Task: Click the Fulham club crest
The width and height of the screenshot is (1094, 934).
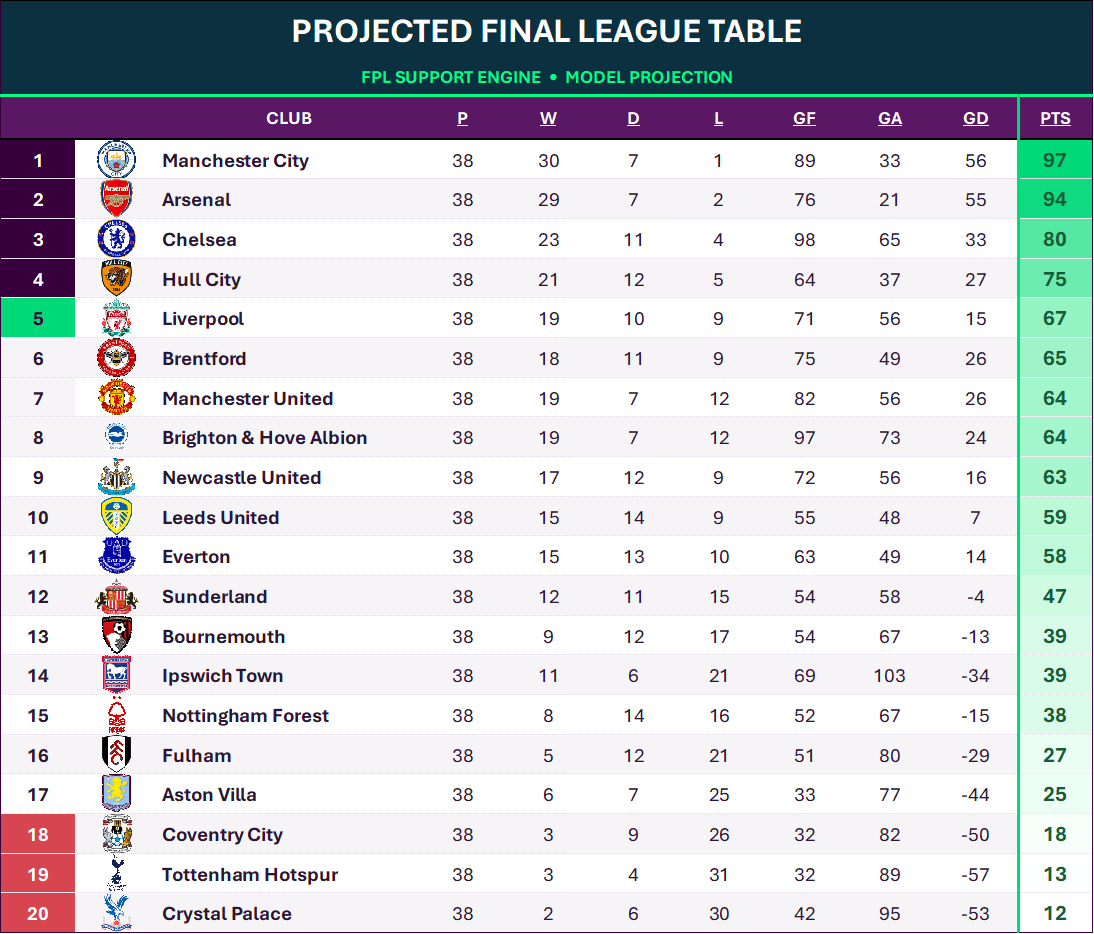Action: [117, 755]
